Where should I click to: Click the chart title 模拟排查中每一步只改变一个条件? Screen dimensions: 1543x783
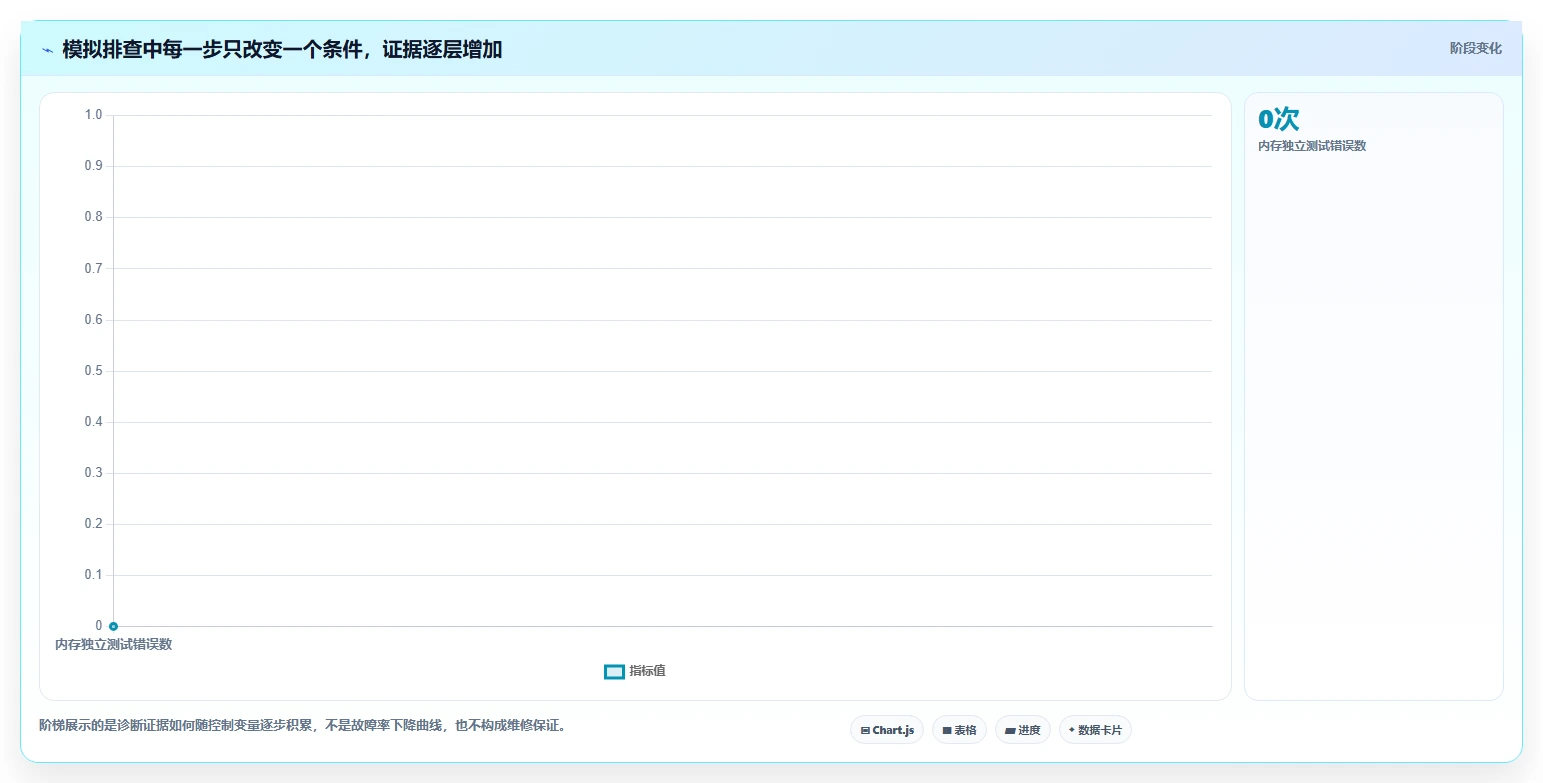282,50
